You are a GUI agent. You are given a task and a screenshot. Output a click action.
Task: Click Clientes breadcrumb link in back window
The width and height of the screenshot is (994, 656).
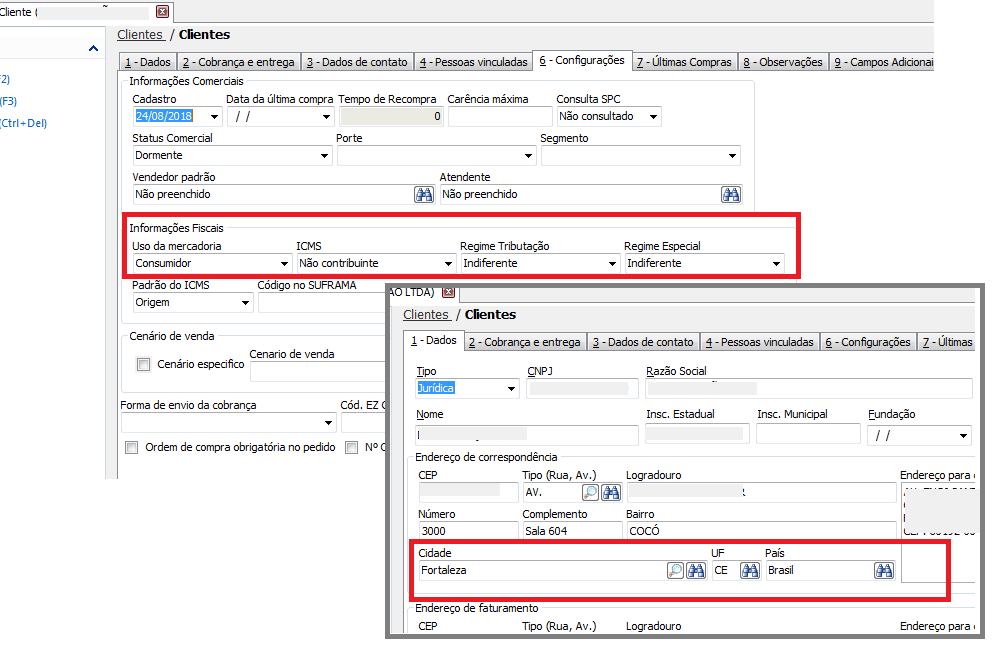tap(140, 35)
